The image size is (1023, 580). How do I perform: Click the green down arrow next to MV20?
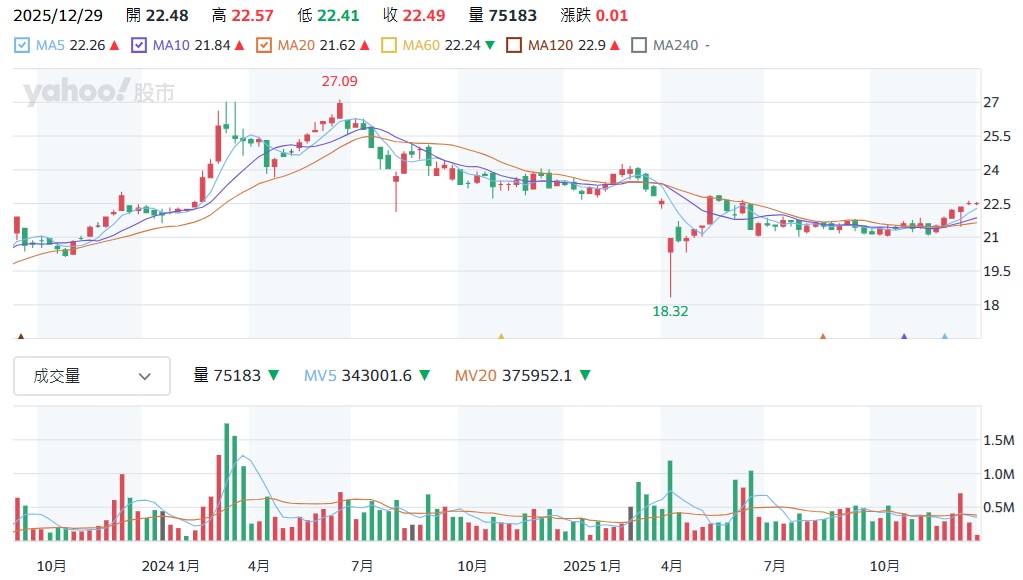click(585, 376)
